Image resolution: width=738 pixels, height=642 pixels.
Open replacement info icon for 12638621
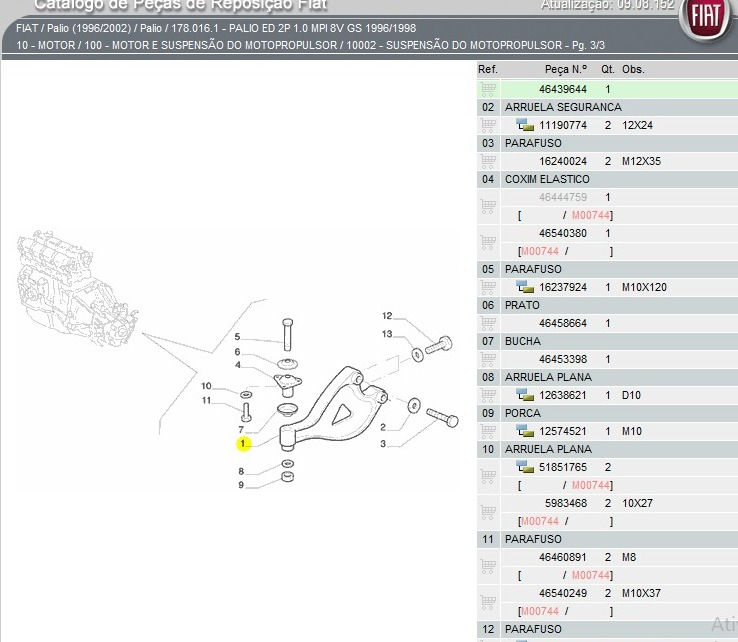[525, 395]
